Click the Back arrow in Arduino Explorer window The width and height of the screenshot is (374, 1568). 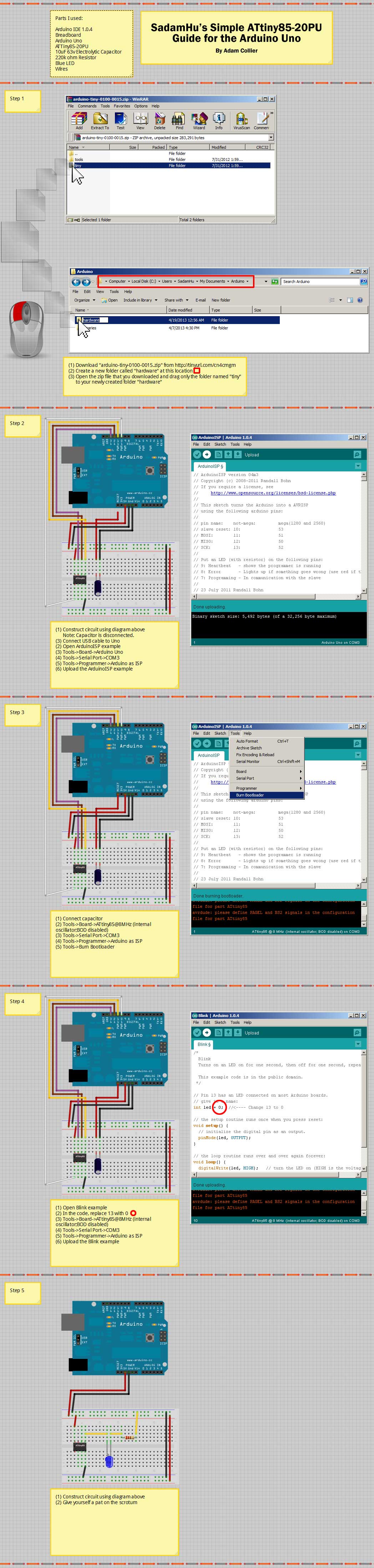[x=76, y=282]
